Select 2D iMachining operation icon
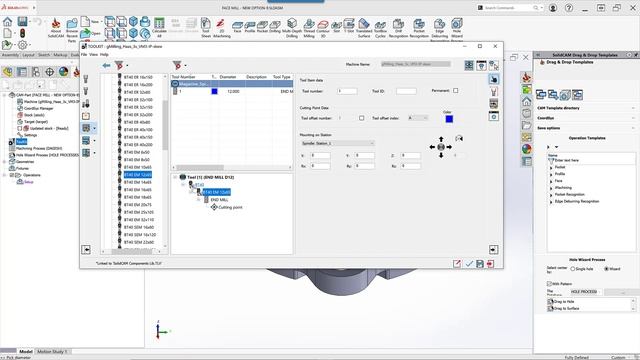Image resolution: width=640 pixels, height=360 pixels. 222,28
